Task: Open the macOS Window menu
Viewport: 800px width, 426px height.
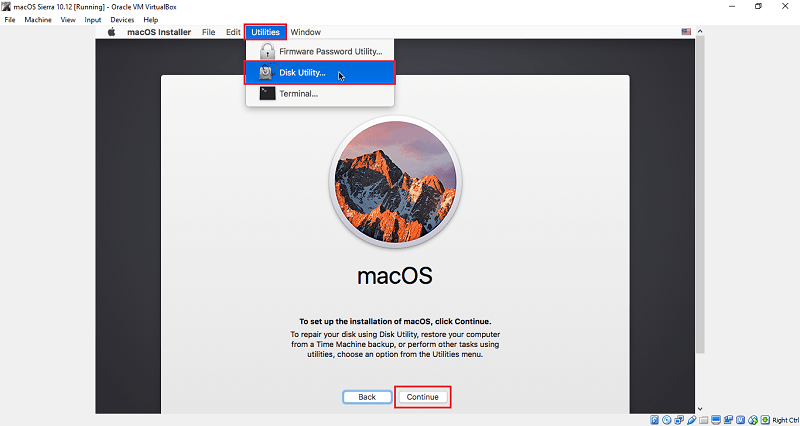Action: pyautogui.click(x=306, y=32)
